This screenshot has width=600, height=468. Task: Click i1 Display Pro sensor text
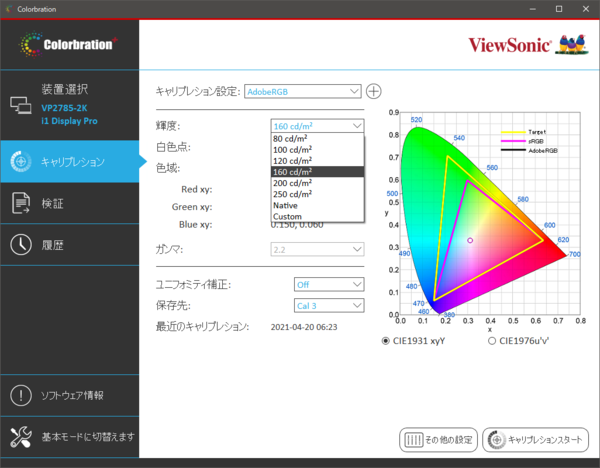pos(69,121)
